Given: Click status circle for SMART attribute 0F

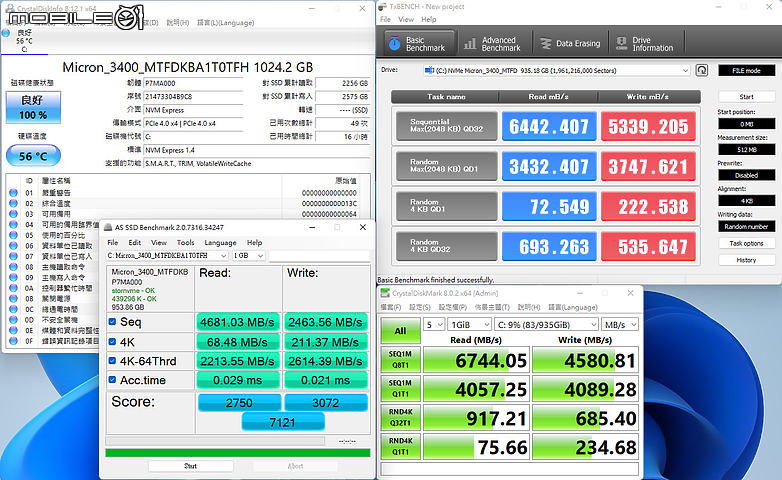Looking at the screenshot, I should (13, 341).
